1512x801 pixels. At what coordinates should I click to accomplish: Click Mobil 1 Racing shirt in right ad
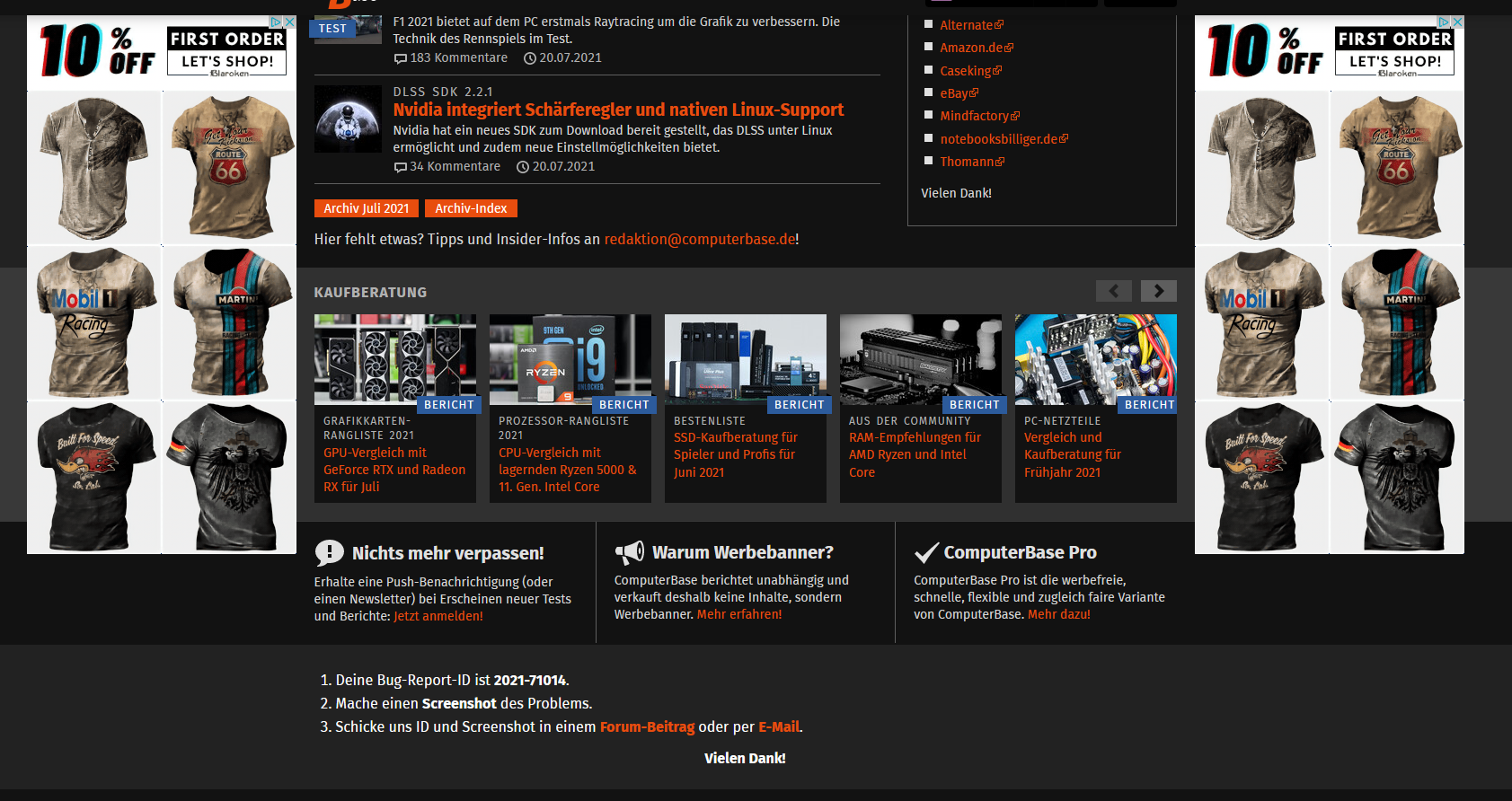1263,321
